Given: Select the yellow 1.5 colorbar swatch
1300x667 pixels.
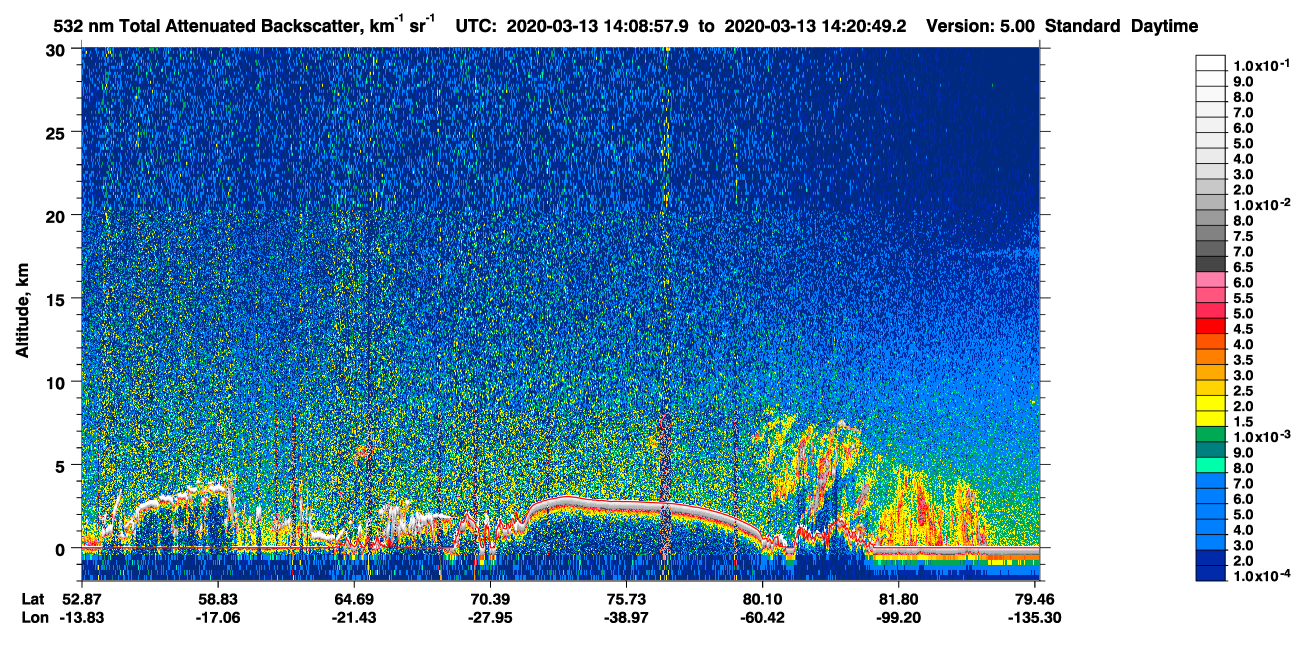Looking at the screenshot, I should 1211,421.
